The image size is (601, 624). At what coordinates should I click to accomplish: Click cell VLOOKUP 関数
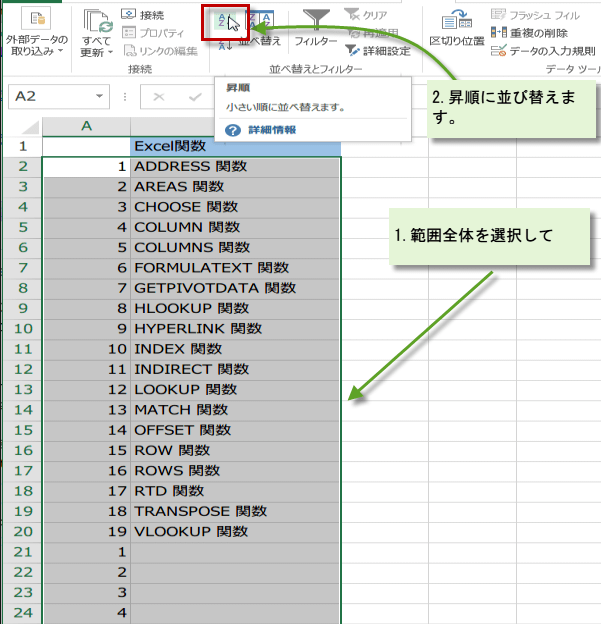pyautogui.click(x=235, y=532)
